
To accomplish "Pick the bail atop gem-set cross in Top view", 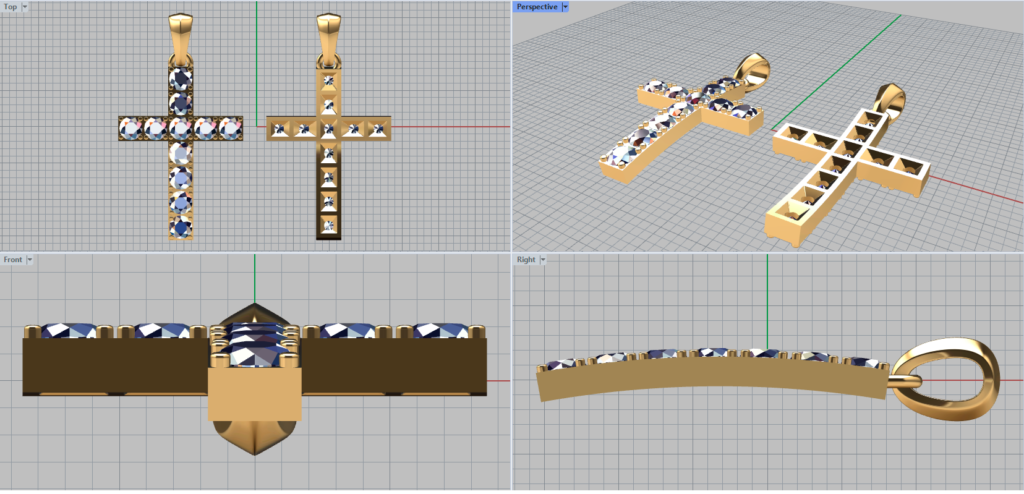I will tap(180, 33).
